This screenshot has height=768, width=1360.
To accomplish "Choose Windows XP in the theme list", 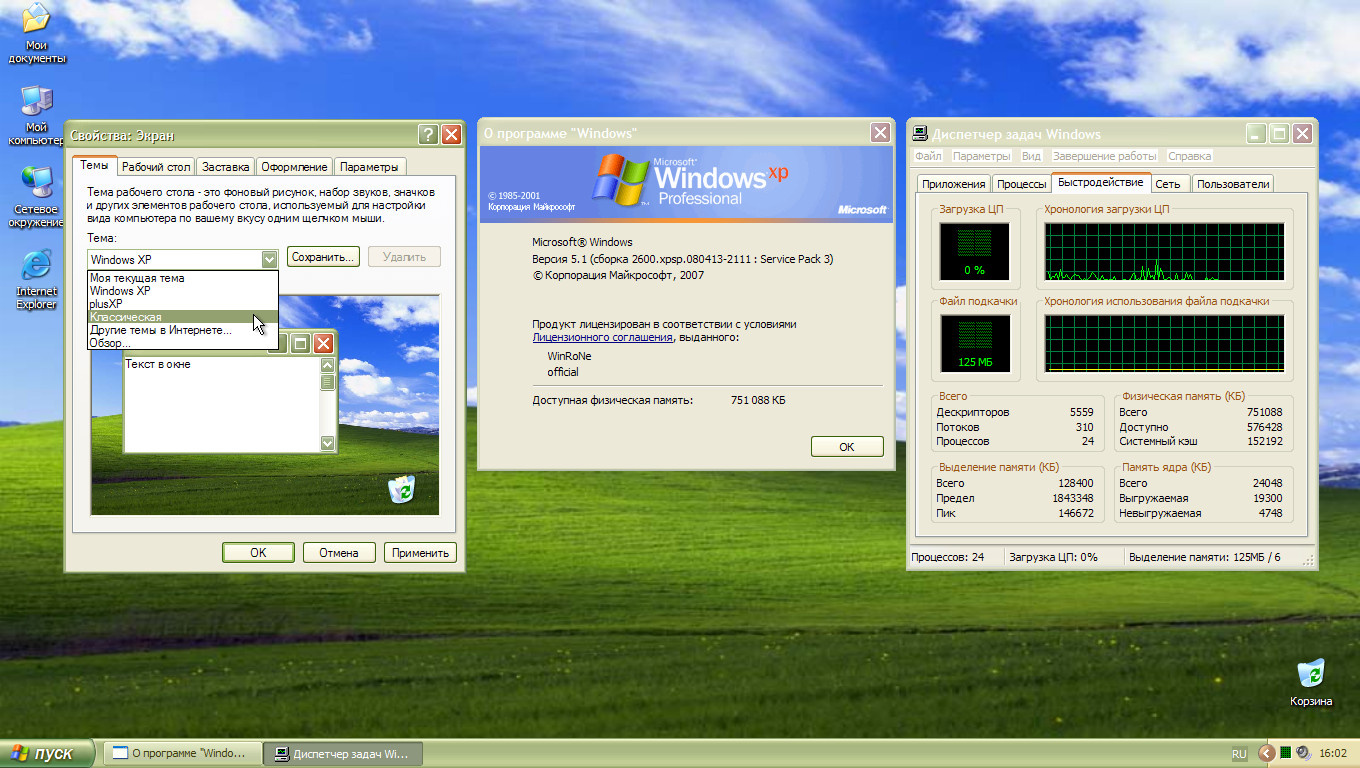I will click(182, 291).
